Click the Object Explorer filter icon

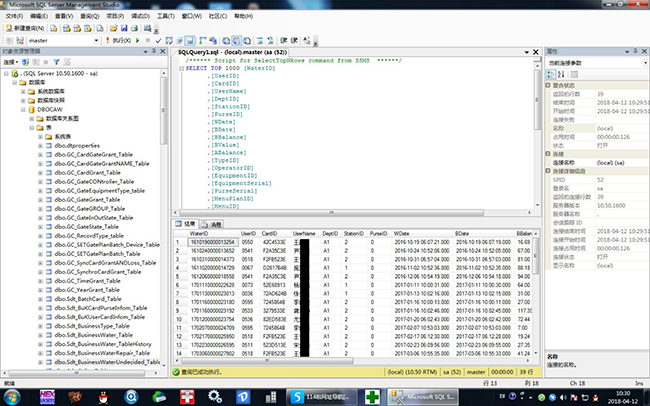[x=56, y=62]
